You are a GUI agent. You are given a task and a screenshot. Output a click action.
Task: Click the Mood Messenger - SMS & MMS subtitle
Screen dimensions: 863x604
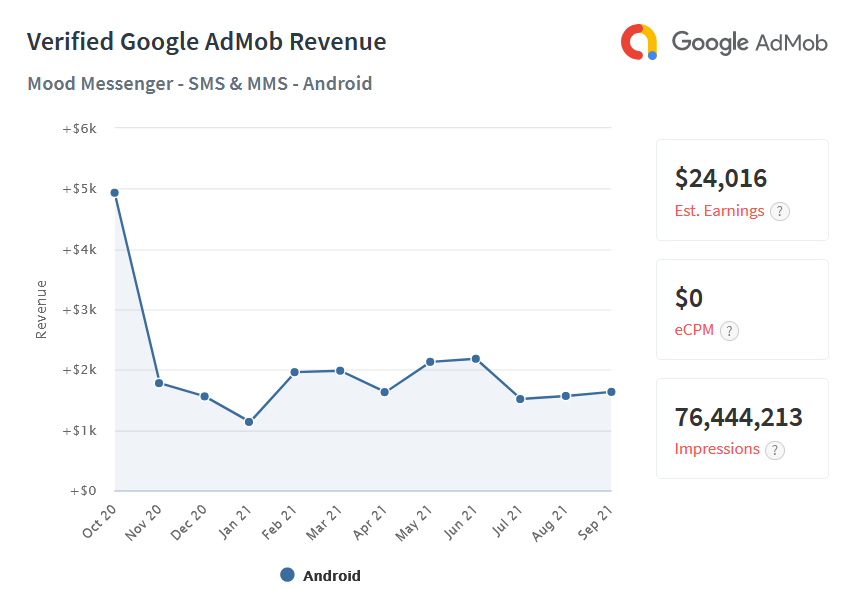[200, 84]
